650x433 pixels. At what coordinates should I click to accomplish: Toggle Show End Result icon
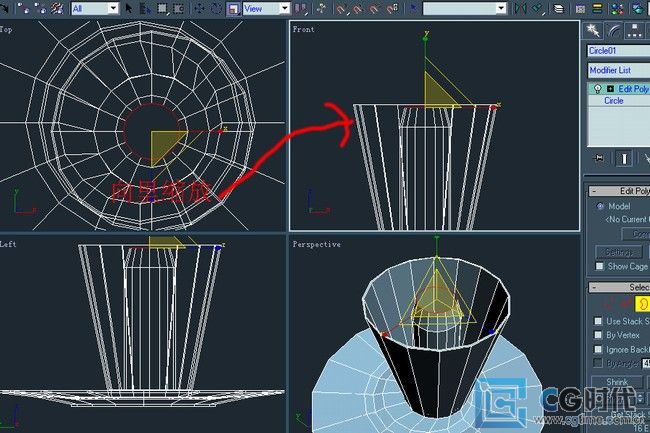[623, 158]
